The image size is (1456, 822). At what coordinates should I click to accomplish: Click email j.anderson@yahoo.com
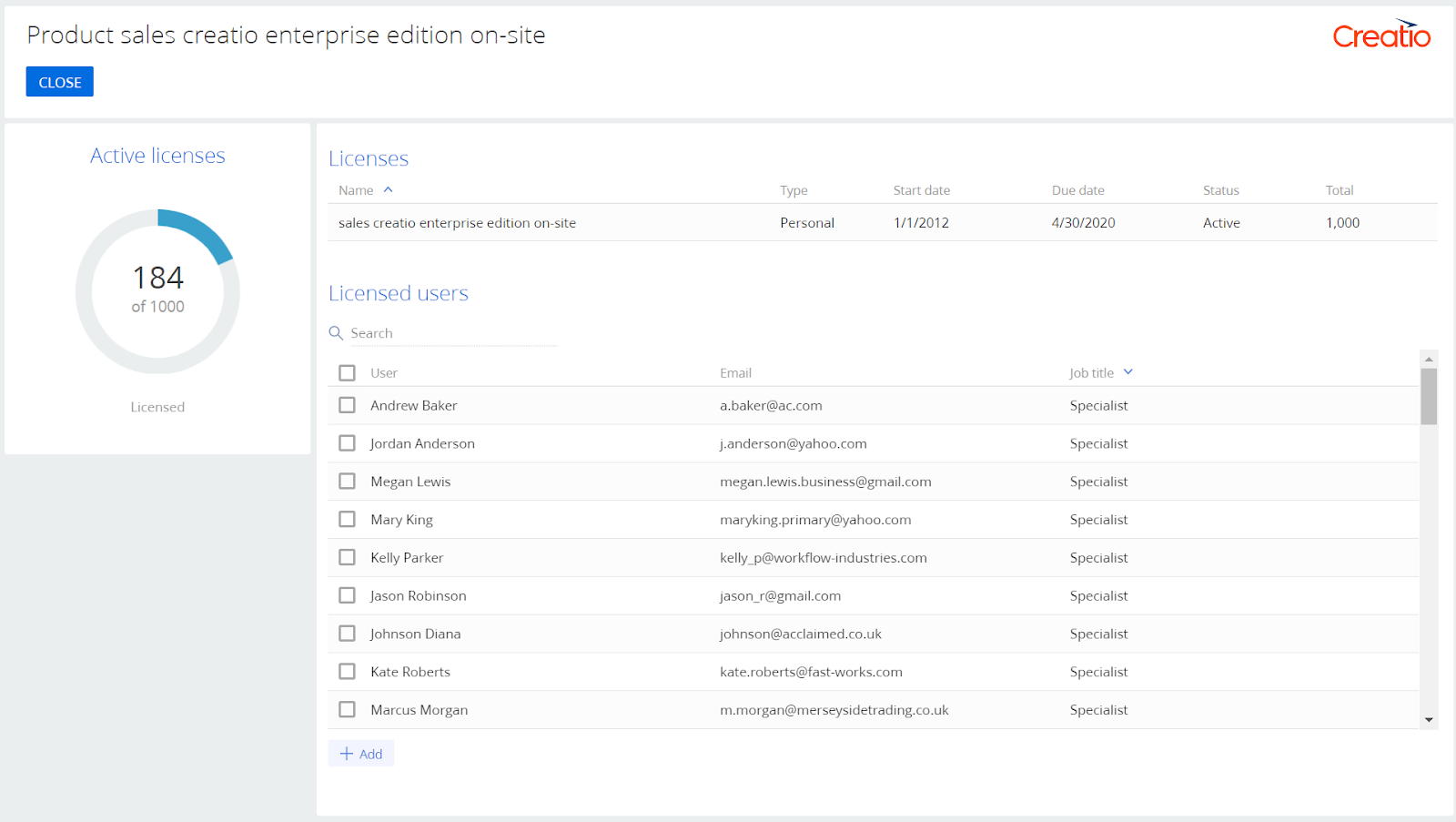794,444
